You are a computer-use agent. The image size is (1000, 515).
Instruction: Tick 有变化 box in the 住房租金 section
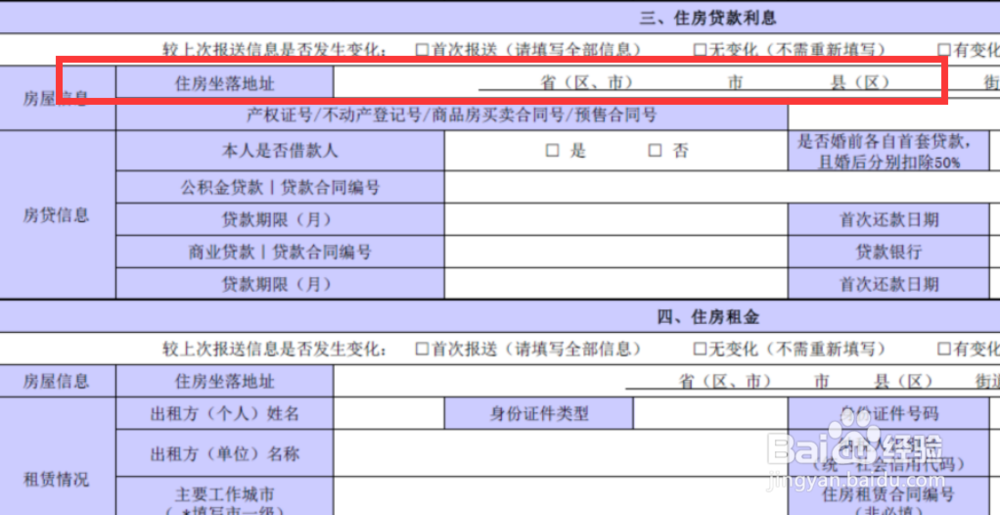(x=944, y=349)
